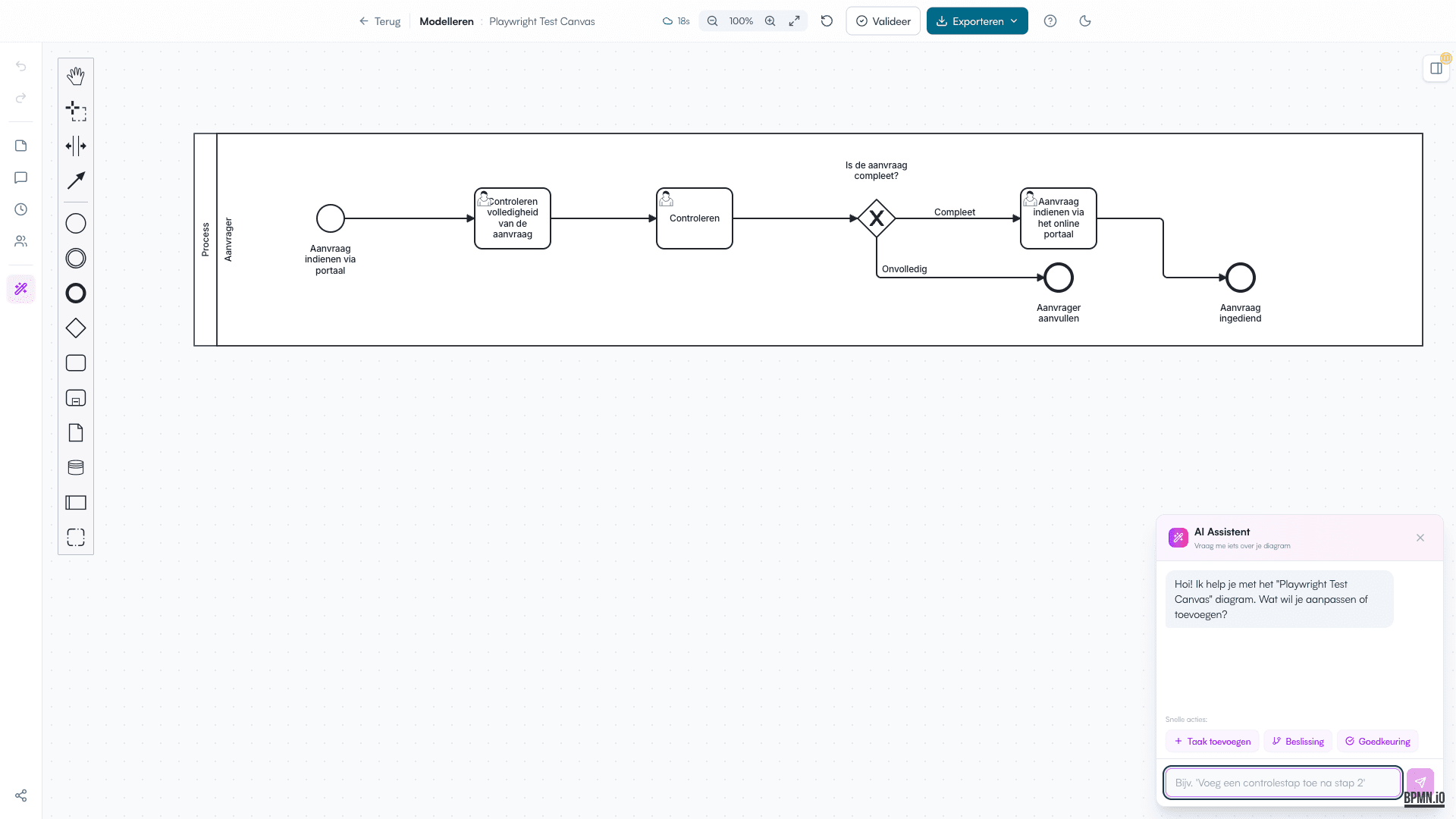Toggle fullscreen view
Image resolution: width=1456 pixels, height=819 pixels.
click(x=794, y=20)
